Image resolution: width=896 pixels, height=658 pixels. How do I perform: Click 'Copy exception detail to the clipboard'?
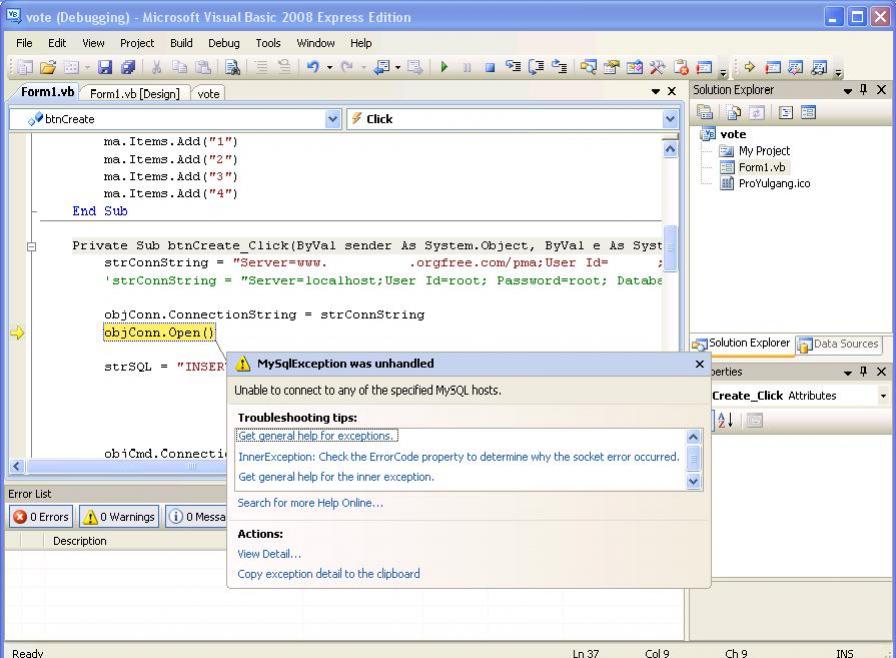coord(329,573)
